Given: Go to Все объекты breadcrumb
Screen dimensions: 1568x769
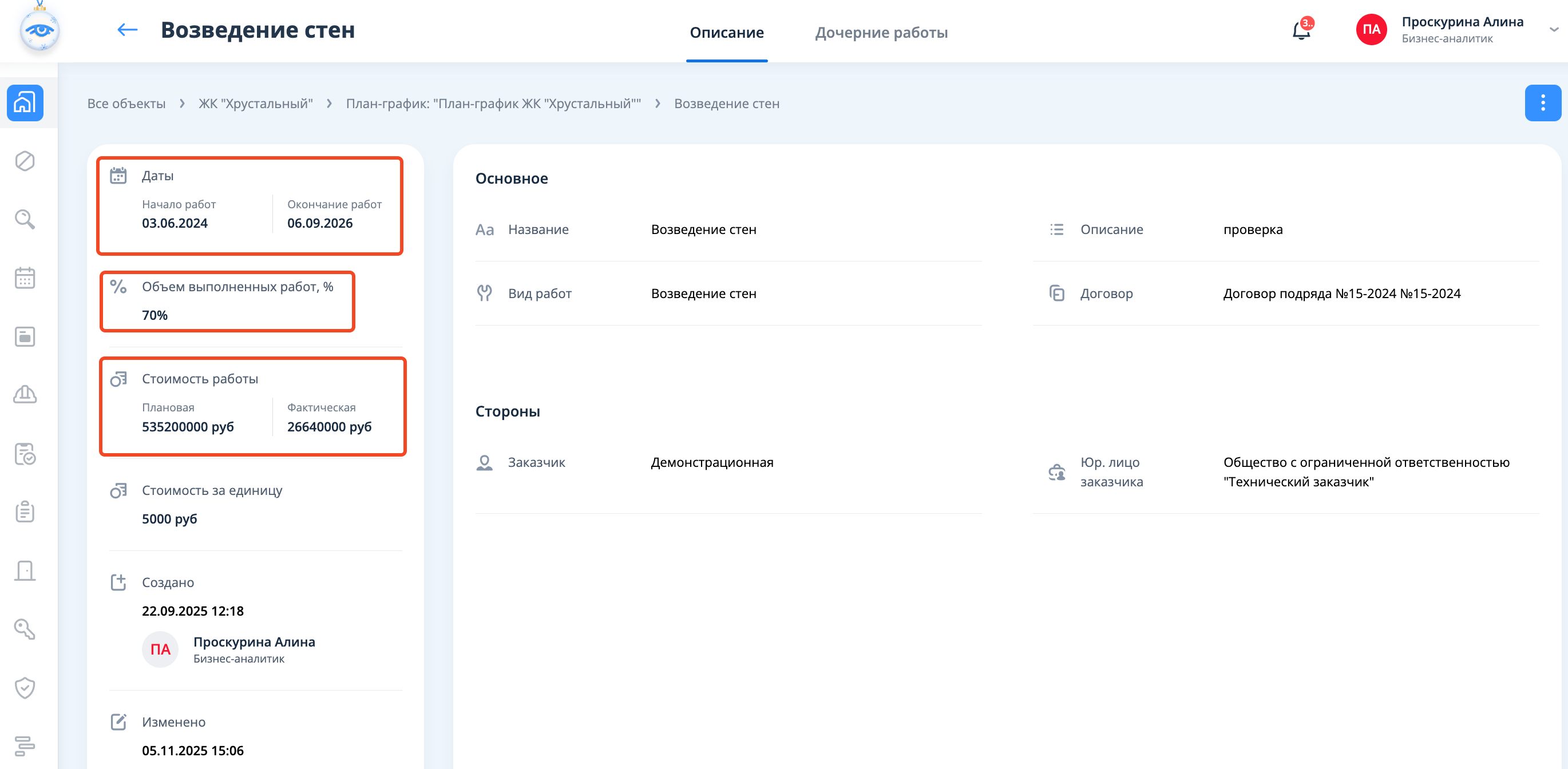Looking at the screenshot, I should coord(126,104).
